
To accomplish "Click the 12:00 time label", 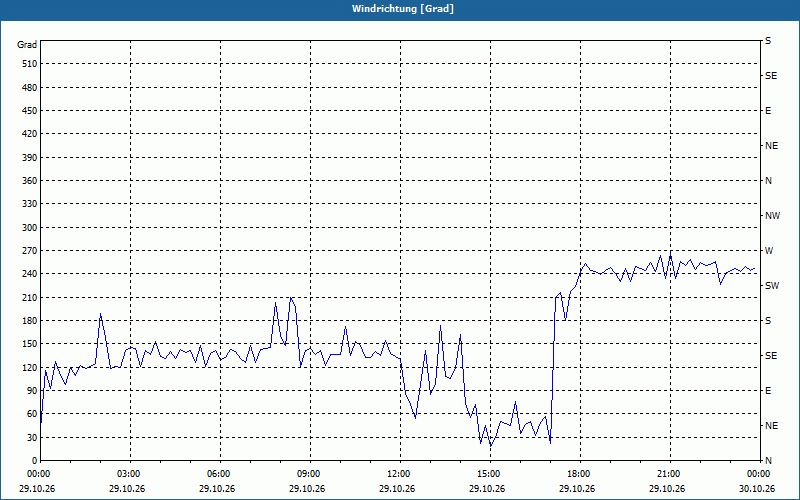I will click(397, 474).
